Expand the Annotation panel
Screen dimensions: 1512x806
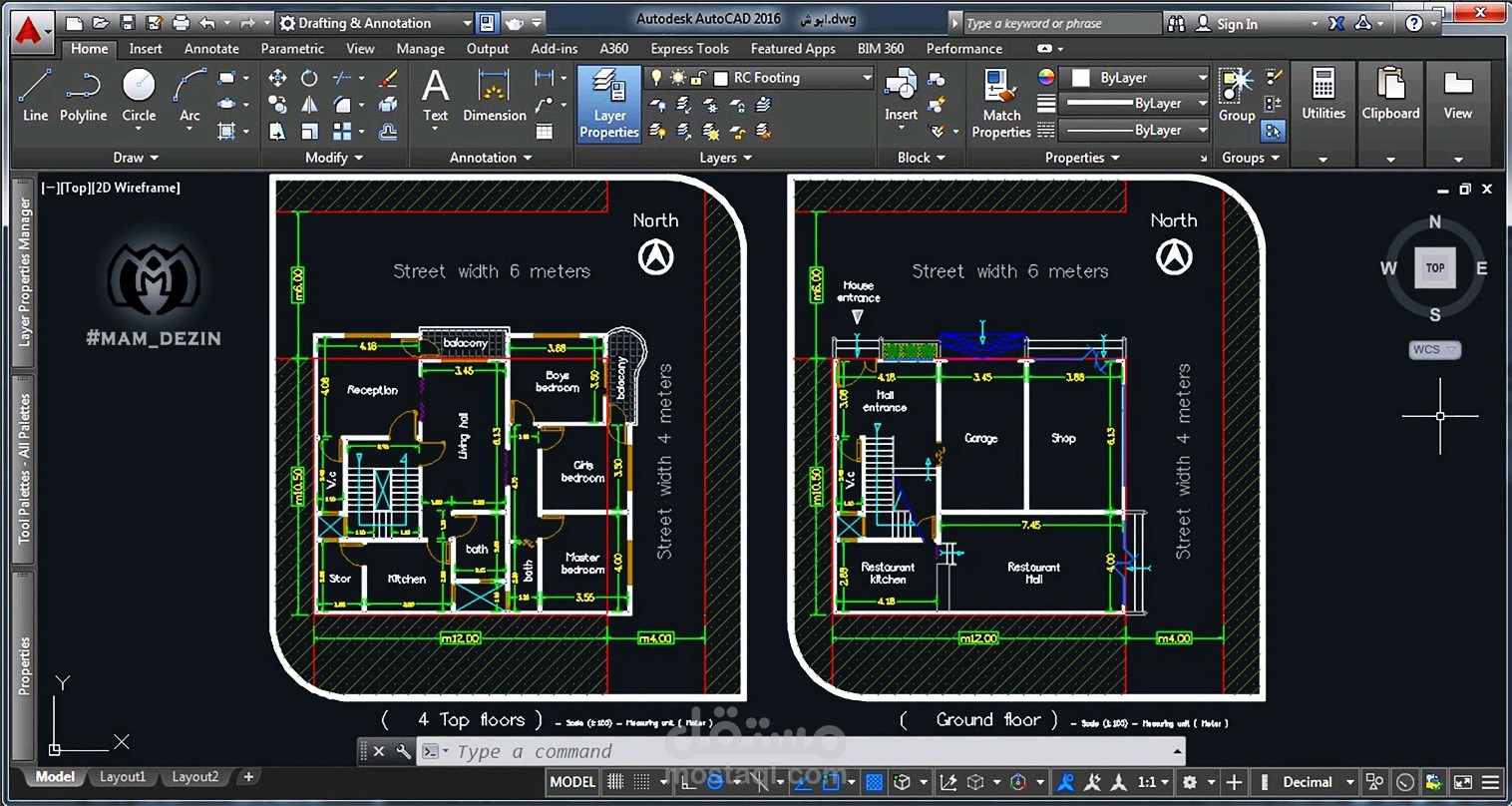coord(491,158)
